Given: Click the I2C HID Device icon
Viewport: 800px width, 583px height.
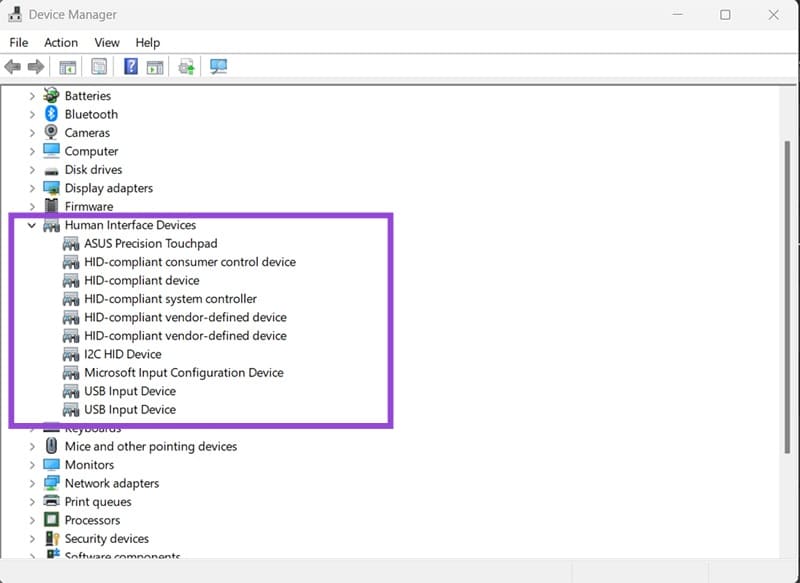Looking at the screenshot, I should coord(71,354).
